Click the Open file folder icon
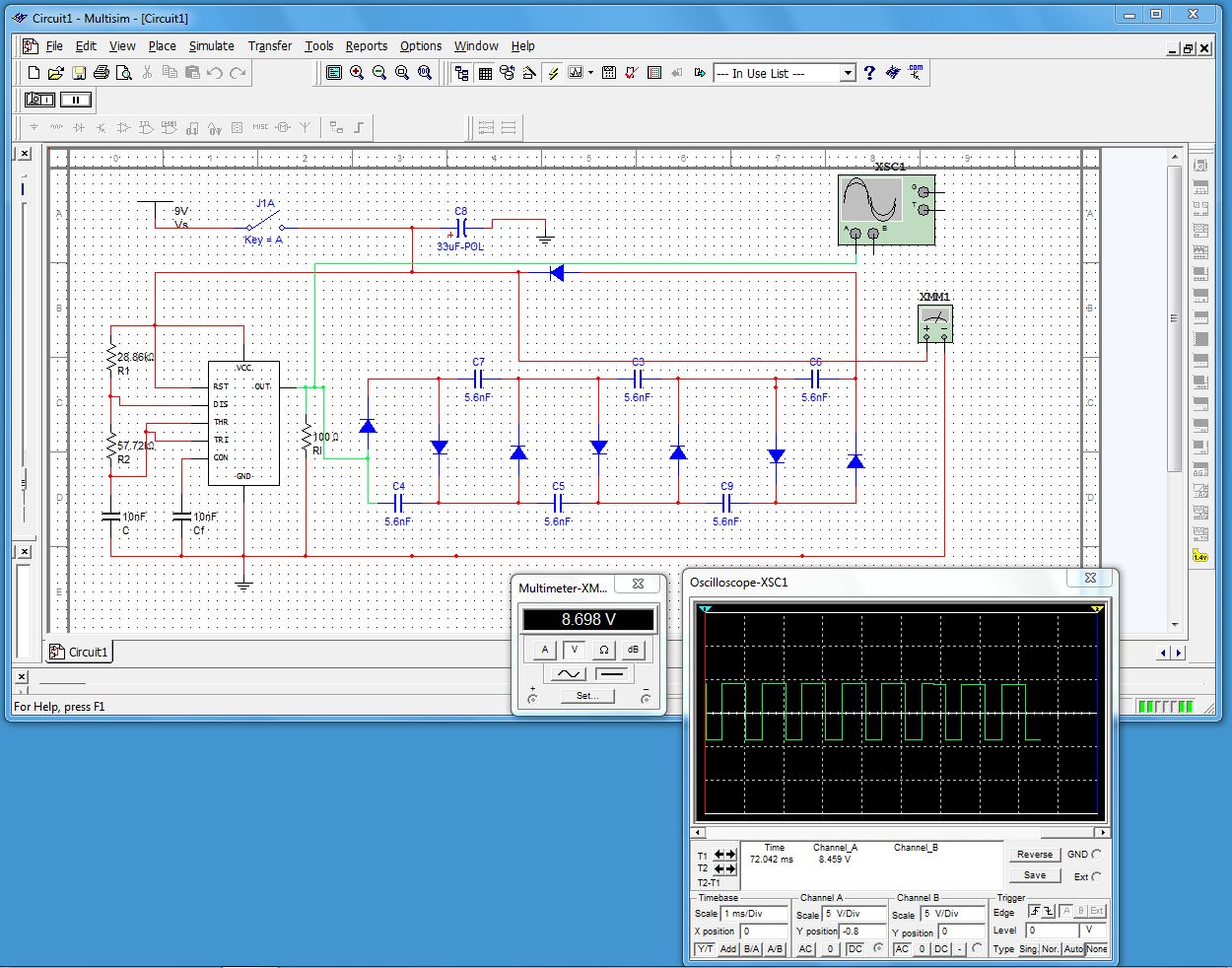The height and width of the screenshot is (968, 1232). click(56, 73)
